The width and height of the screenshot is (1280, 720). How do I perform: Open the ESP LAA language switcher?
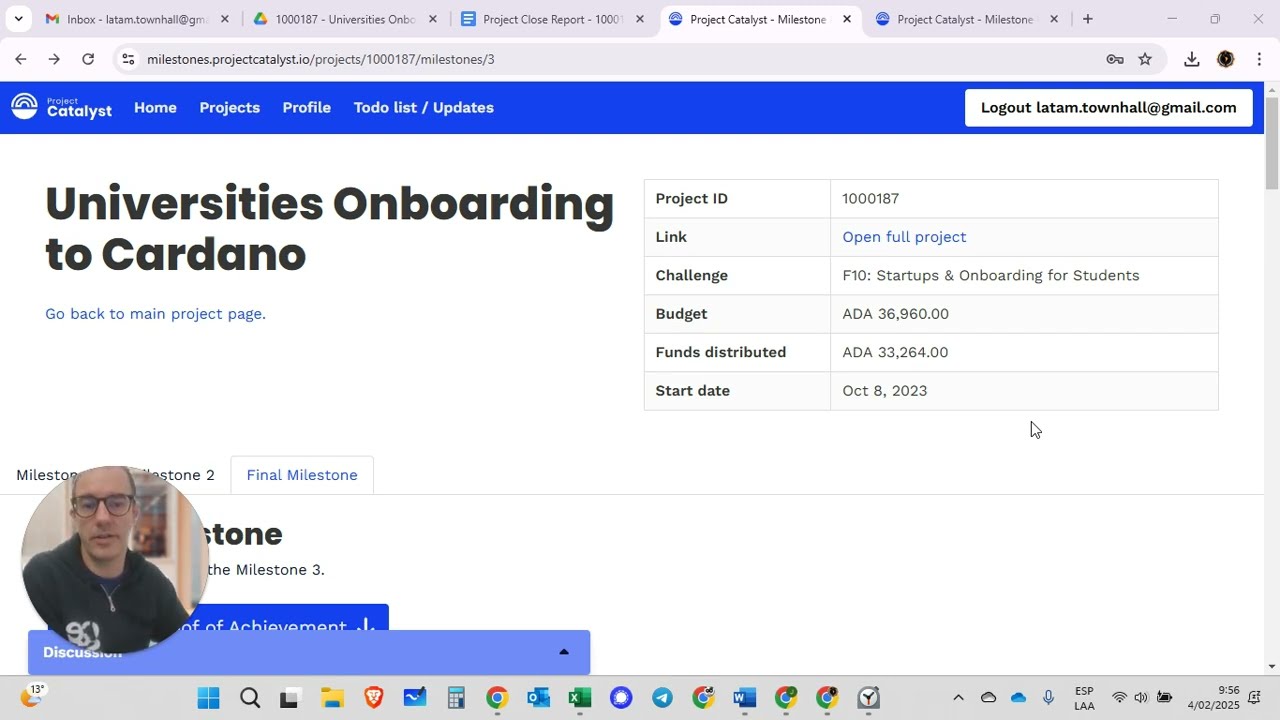[x=1084, y=697]
